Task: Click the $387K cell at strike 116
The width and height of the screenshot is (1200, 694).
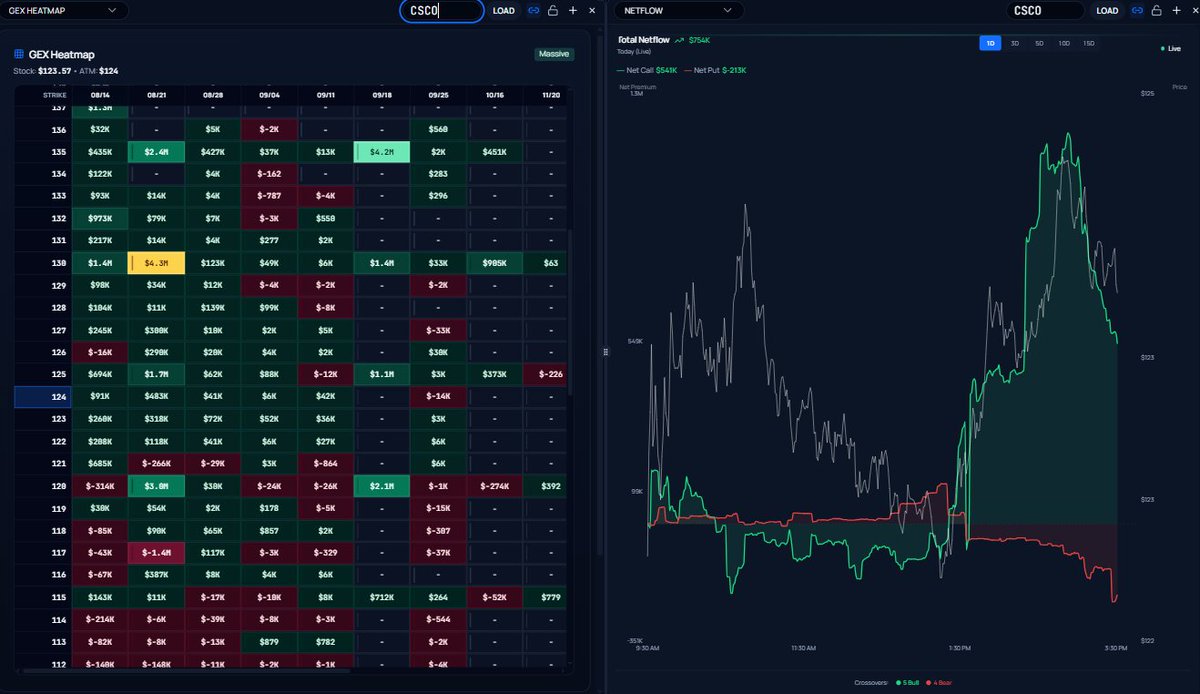Action: [156, 575]
